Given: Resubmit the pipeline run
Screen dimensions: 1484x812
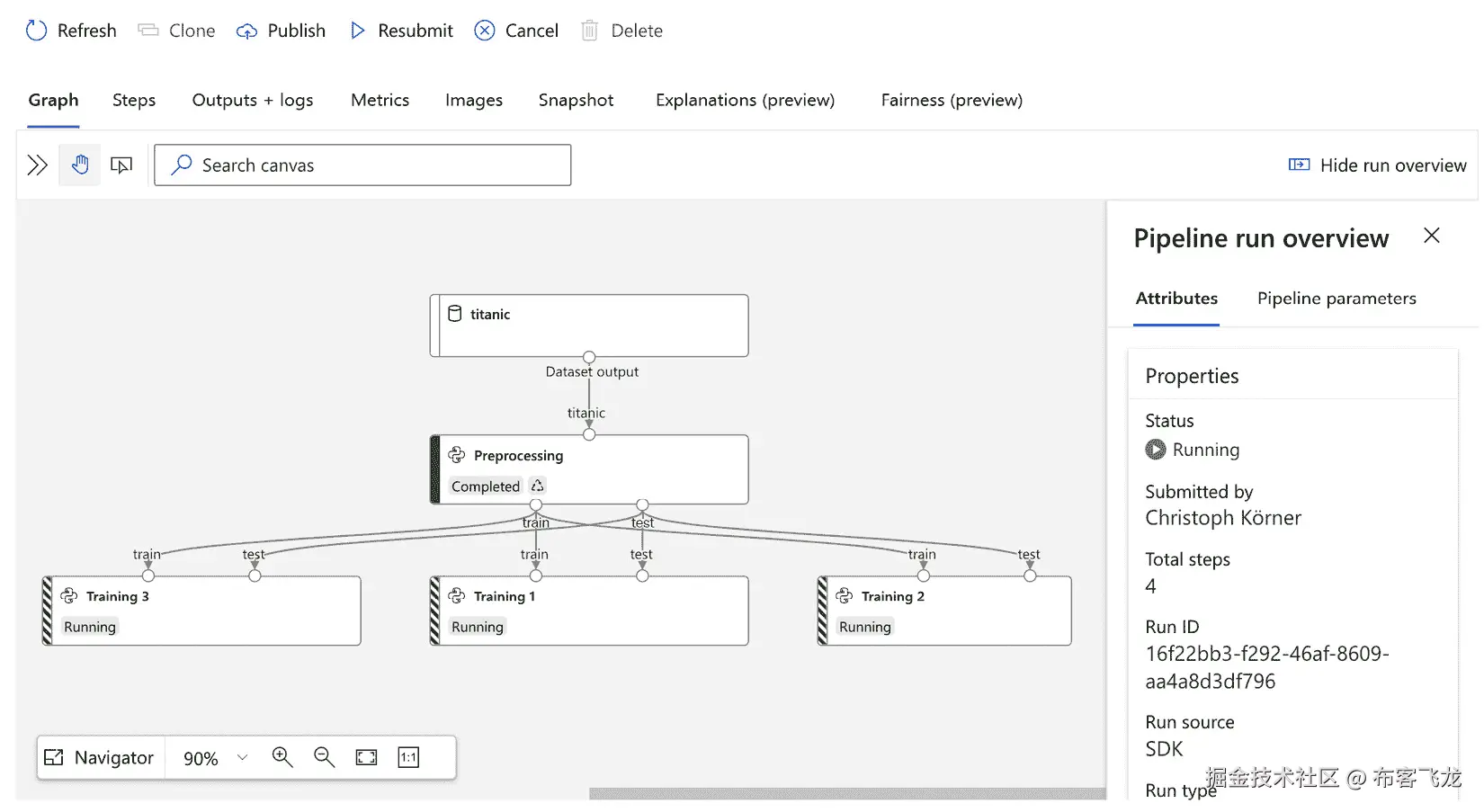Looking at the screenshot, I should 401,31.
